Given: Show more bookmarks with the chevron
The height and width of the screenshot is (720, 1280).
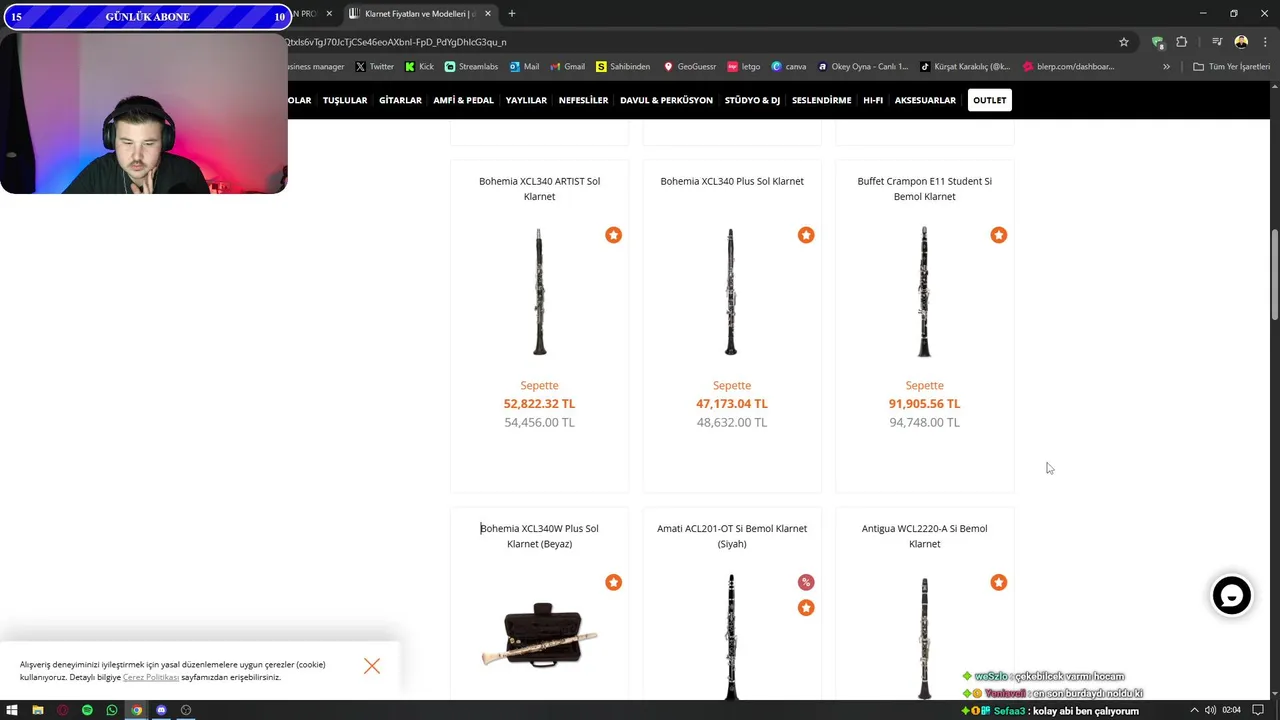Looking at the screenshot, I should coord(1166,67).
